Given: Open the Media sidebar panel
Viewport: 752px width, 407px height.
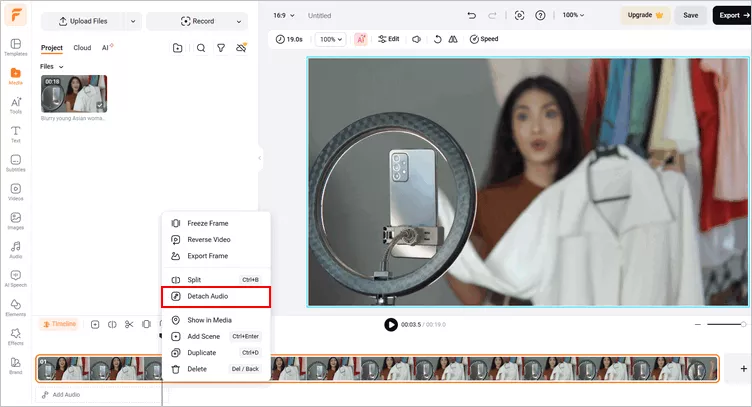Looking at the screenshot, I should pyautogui.click(x=15, y=76).
